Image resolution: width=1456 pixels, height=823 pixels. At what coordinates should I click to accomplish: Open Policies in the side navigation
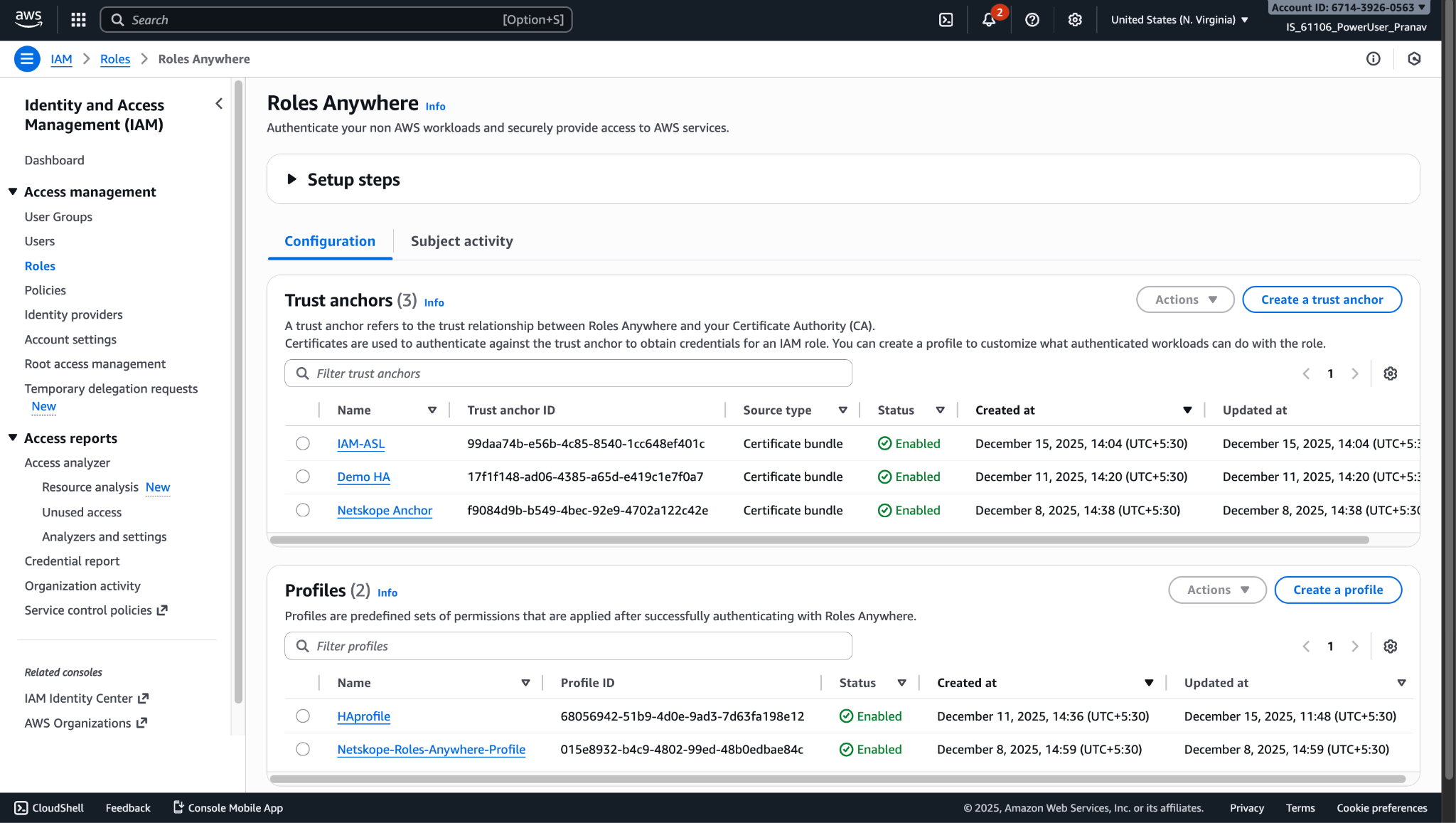[45, 290]
